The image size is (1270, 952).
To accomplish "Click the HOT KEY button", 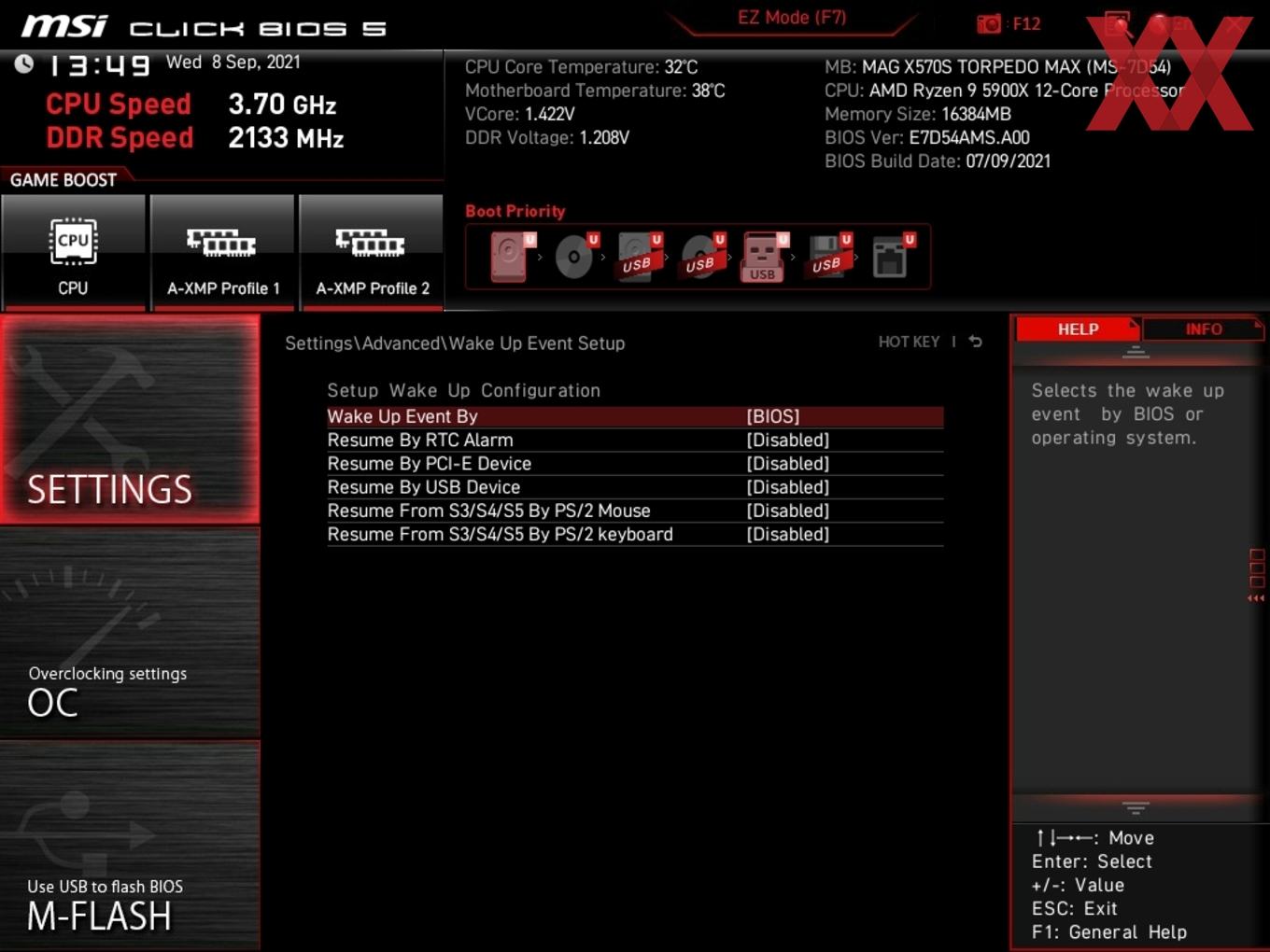I will point(909,342).
